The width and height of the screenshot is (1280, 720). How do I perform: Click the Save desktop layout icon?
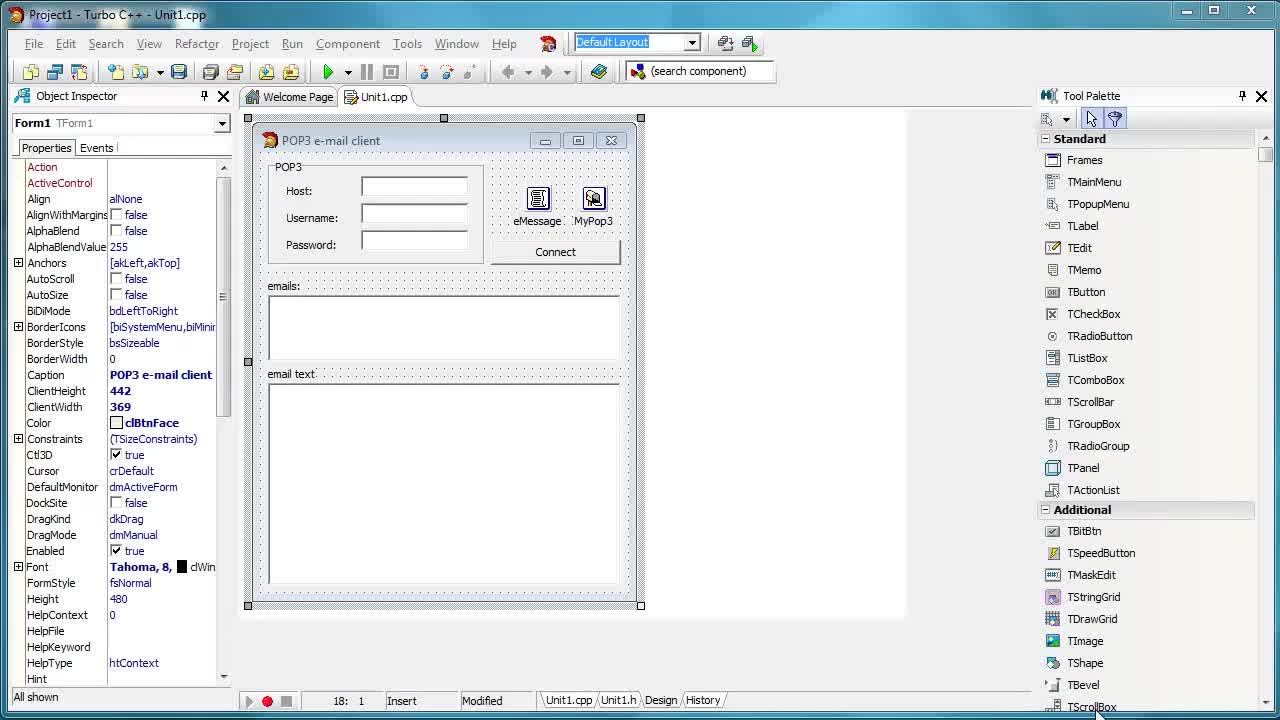[x=725, y=43]
